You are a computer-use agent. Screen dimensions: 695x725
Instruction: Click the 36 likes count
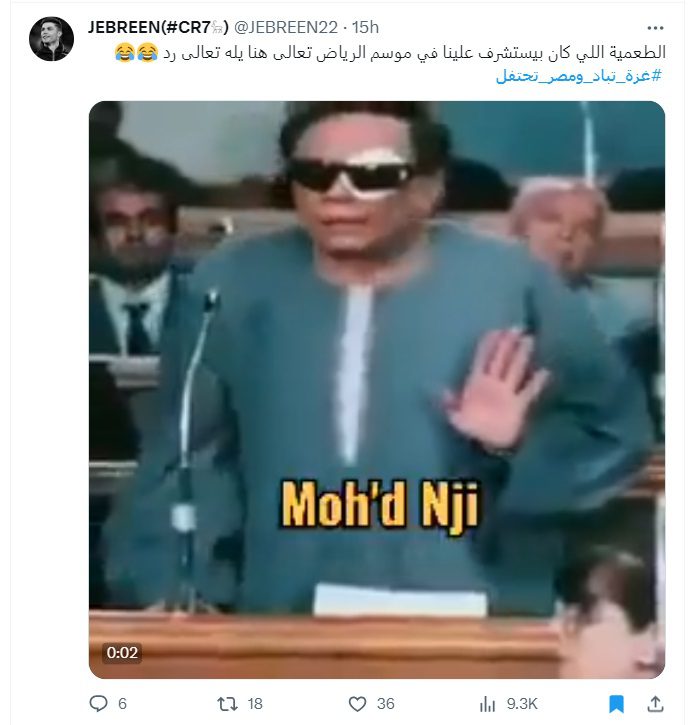[386, 704]
